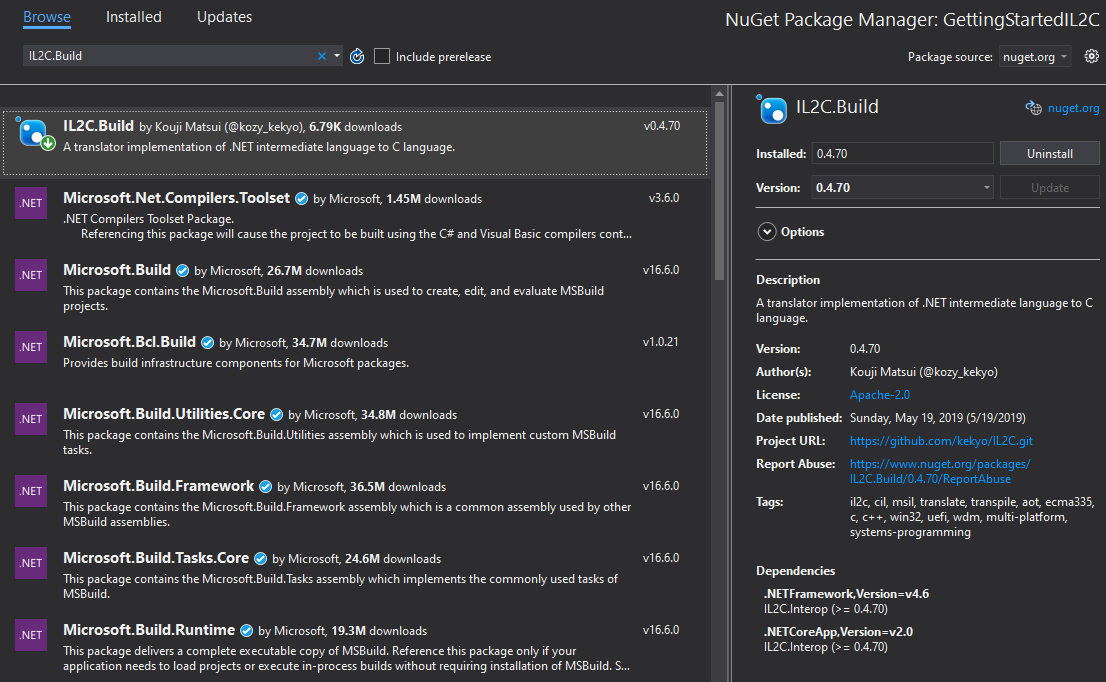
Task: Open the Package source dropdown
Action: [1035, 57]
